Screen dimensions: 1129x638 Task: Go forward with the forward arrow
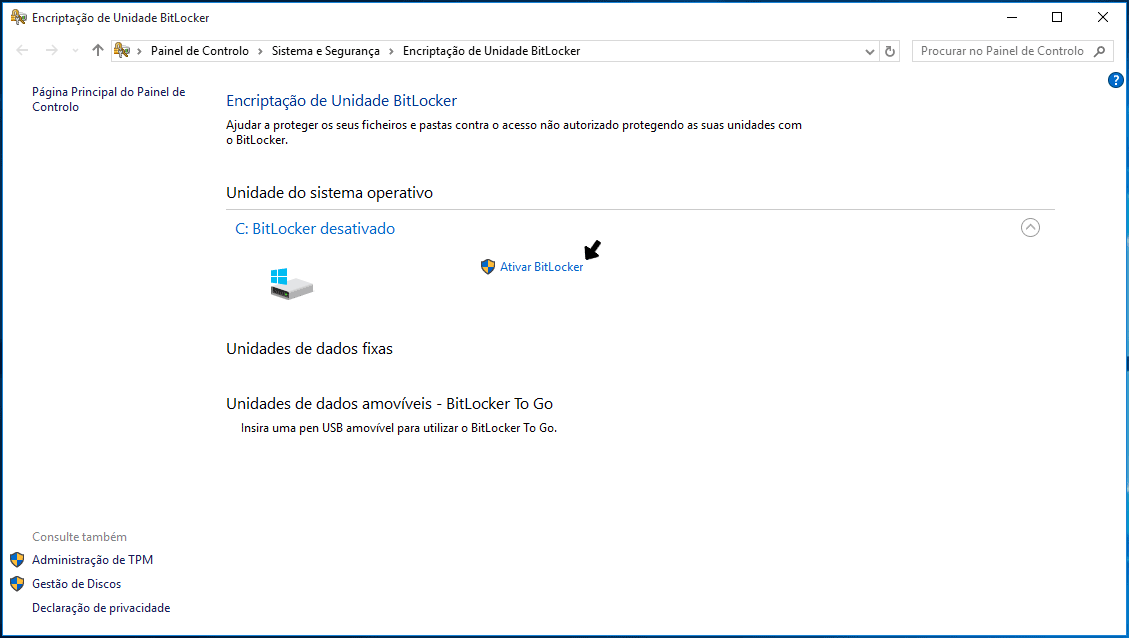pyautogui.click(x=51, y=50)
